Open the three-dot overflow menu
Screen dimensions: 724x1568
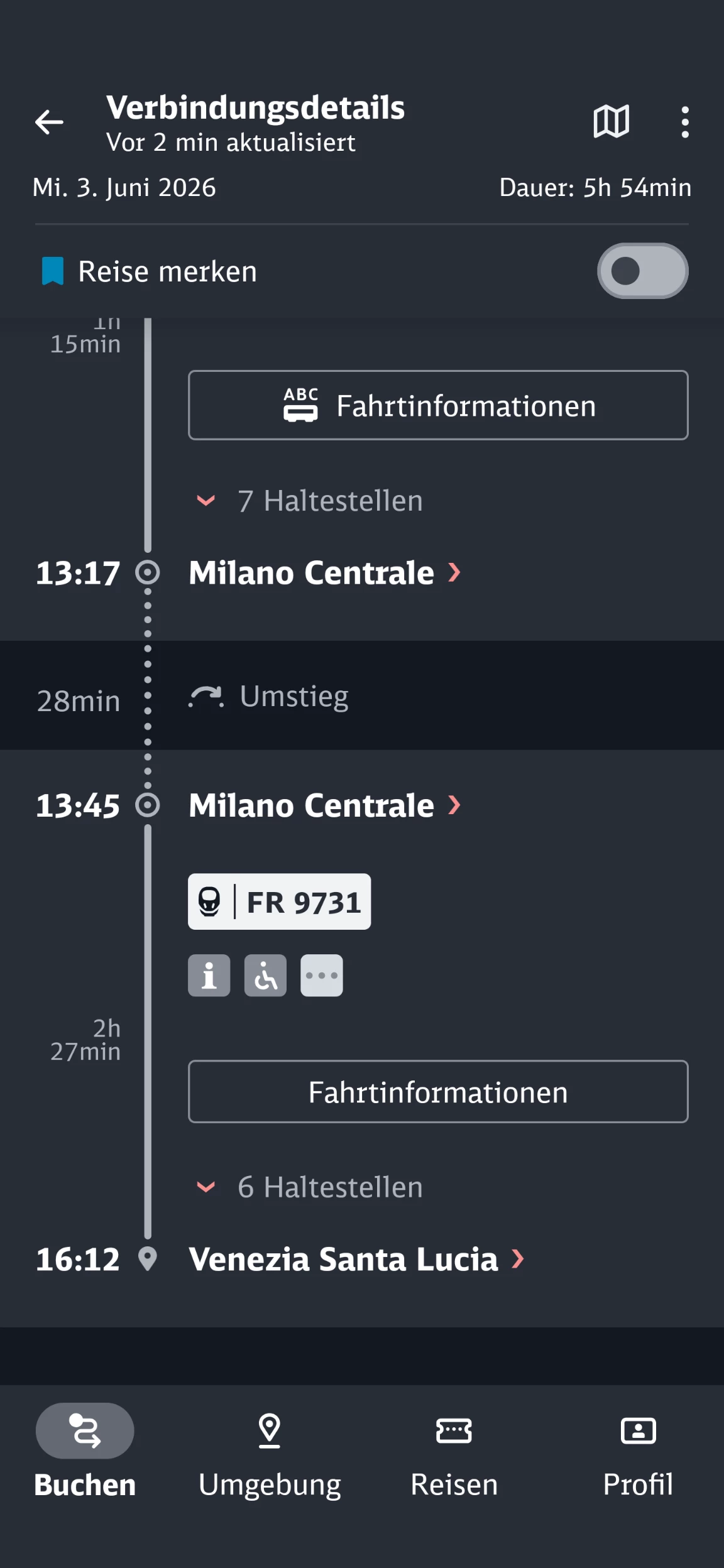tap(684, 122)
